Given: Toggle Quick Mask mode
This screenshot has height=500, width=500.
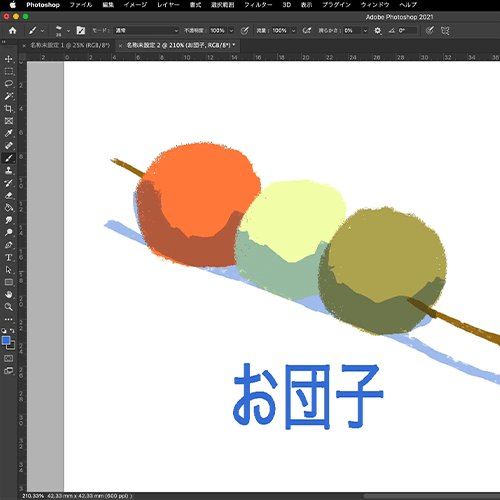Looking at the screenshot, I should [x=9, y=358].
